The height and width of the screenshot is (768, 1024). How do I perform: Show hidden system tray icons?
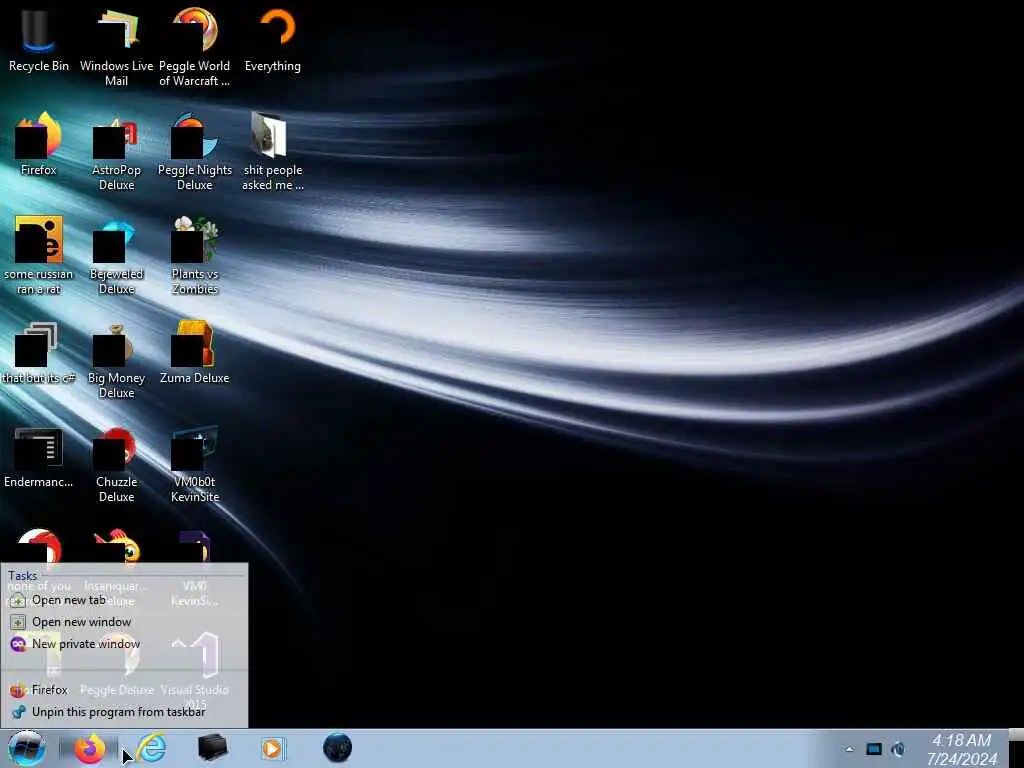850,750
